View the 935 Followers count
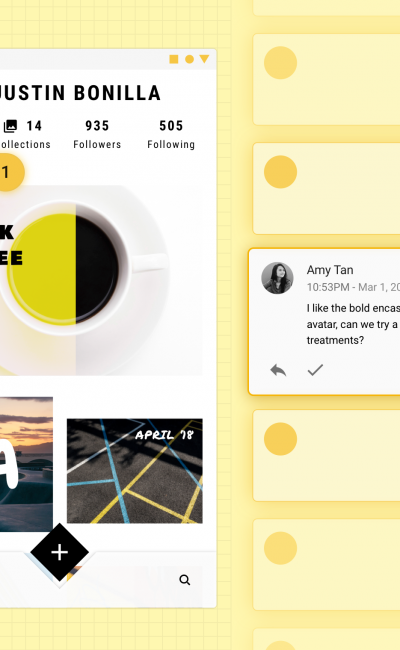 (97, 134)
